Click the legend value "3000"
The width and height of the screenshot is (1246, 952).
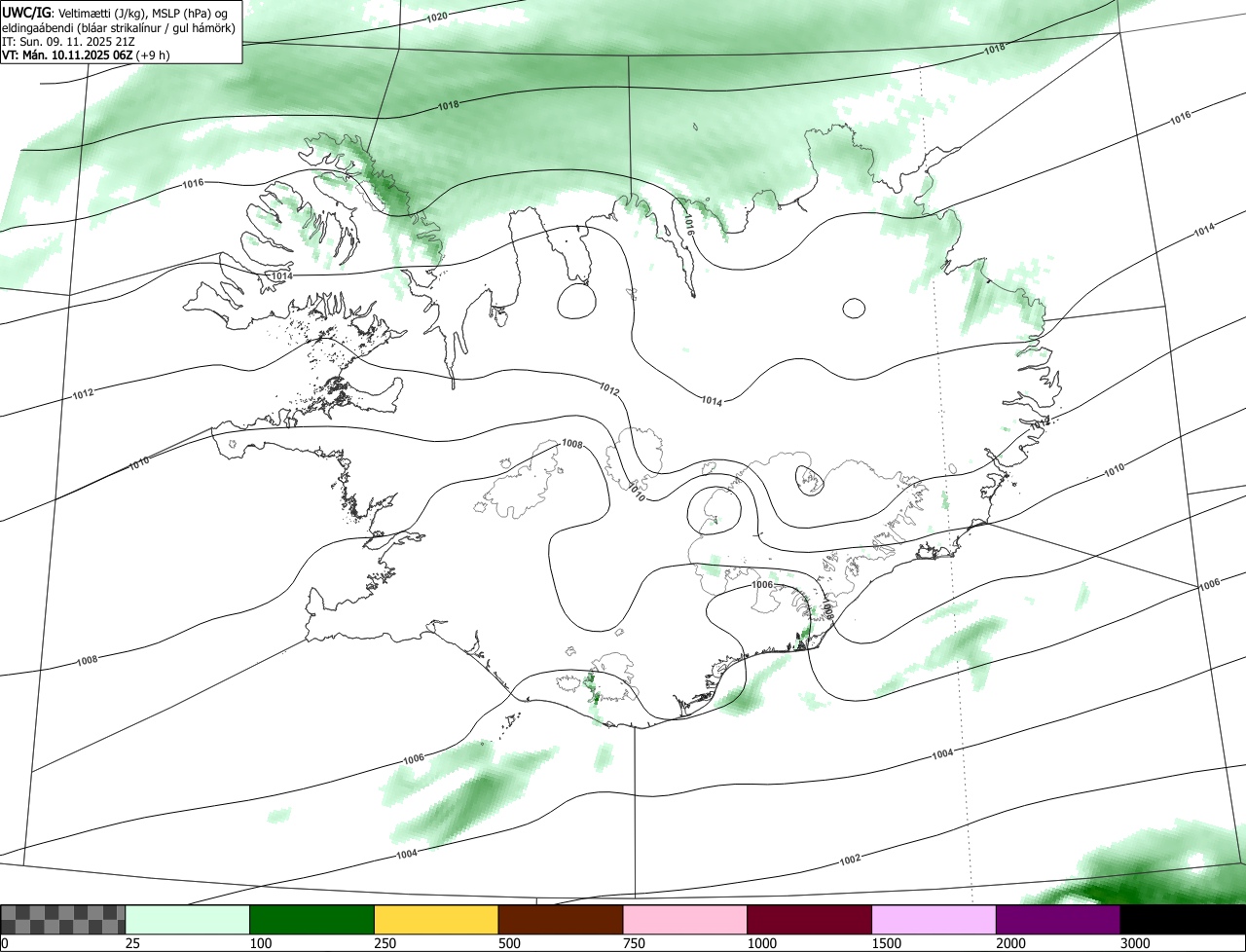pyautogui.click(x=1136, y=943)
